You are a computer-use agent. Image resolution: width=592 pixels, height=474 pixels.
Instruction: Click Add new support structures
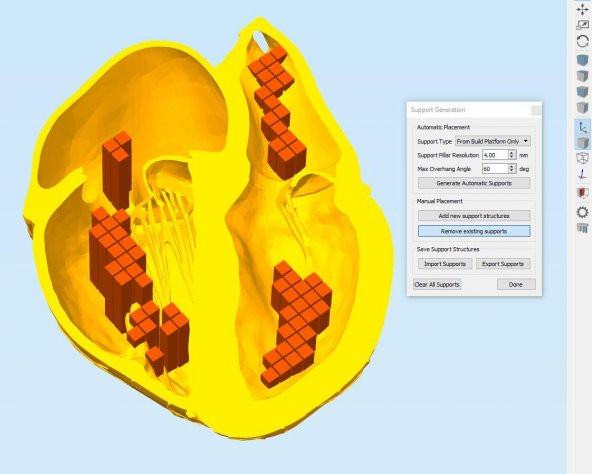click(x=474, y=216)
